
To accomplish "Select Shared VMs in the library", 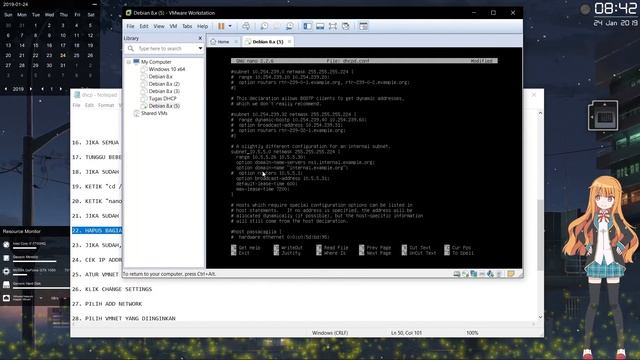I will pyautogui.click(x=154, y=113).
